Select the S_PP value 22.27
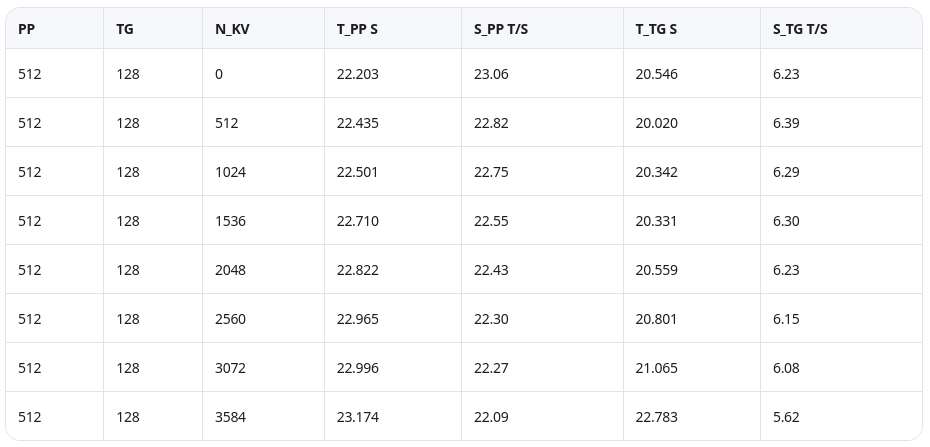Viewport: 930px width, 447px height. 491,368
